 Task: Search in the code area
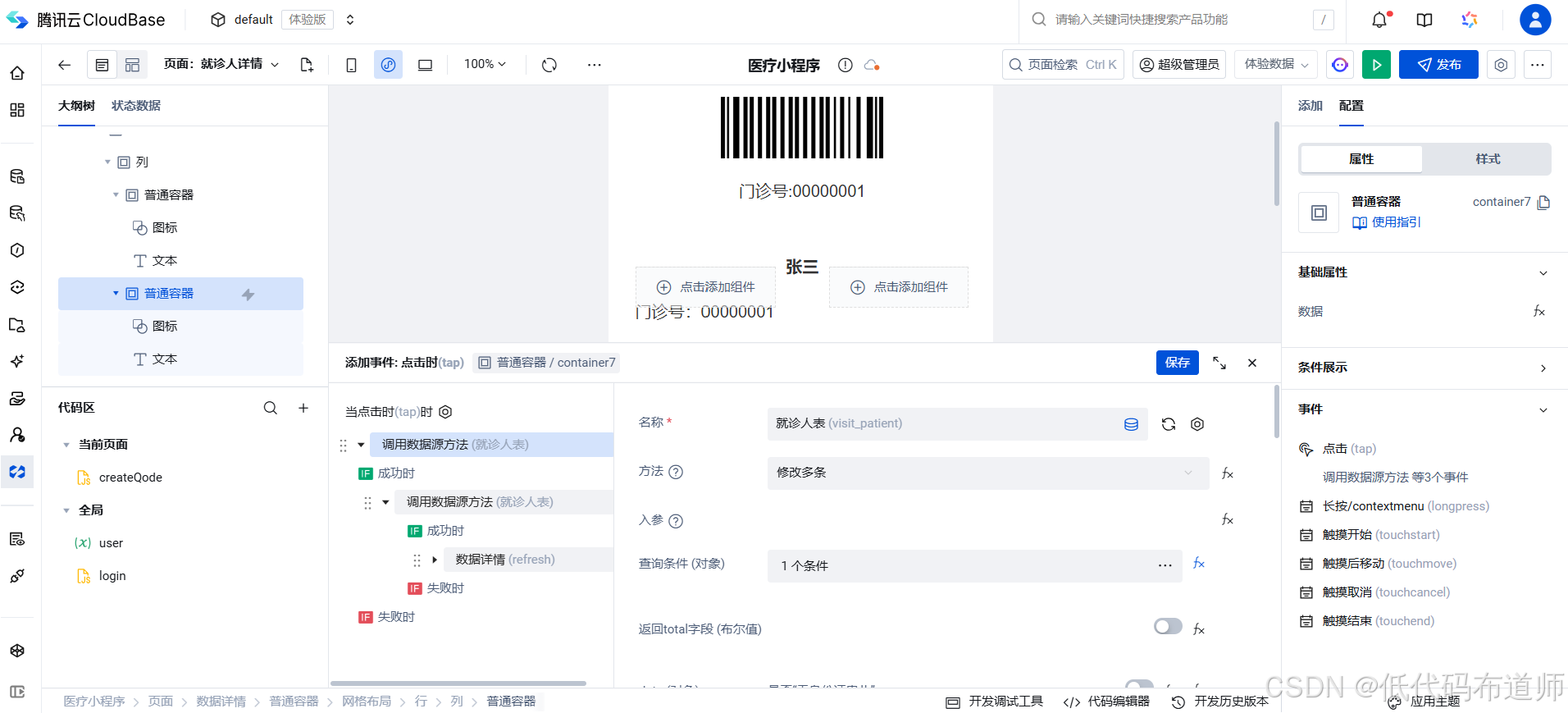(270, 408)
